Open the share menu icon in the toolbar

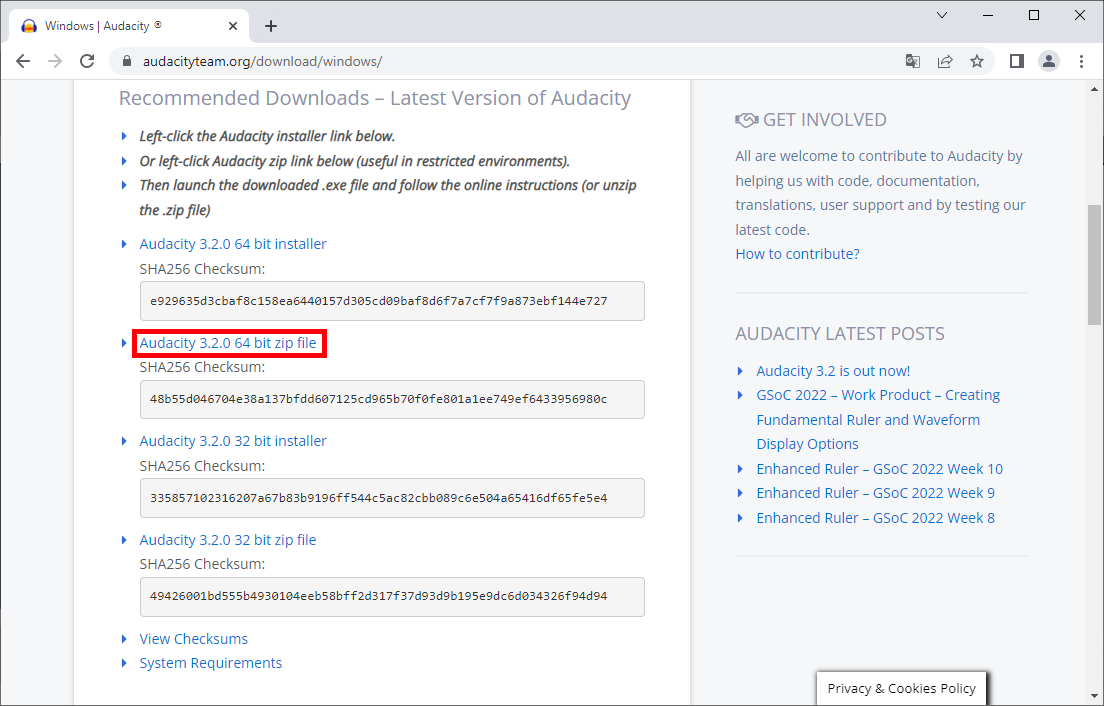[x=945, y=61]
